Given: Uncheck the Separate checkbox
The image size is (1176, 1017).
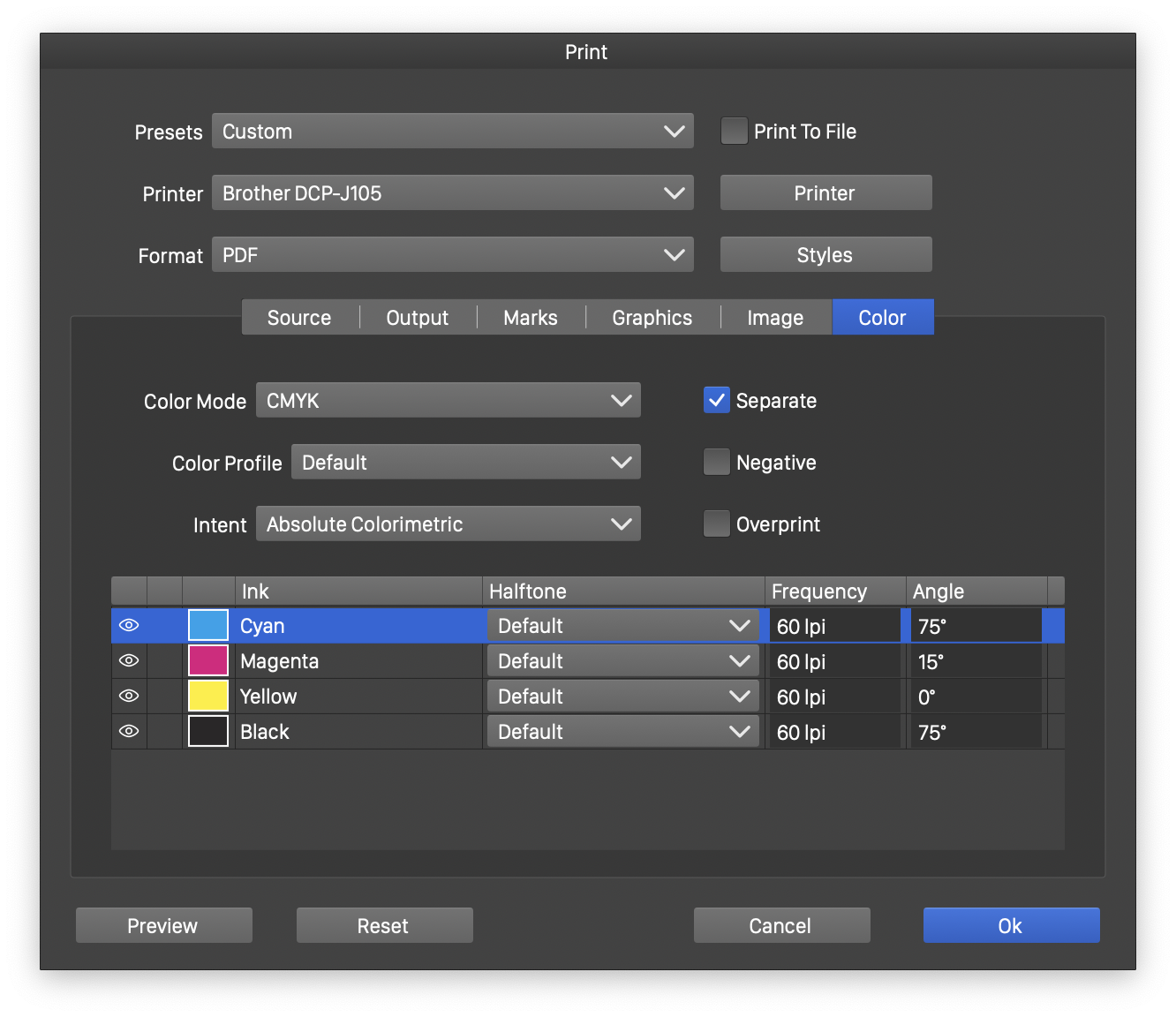Looking at the screenshot, I should pyautogui.click(x=717, y=400).
